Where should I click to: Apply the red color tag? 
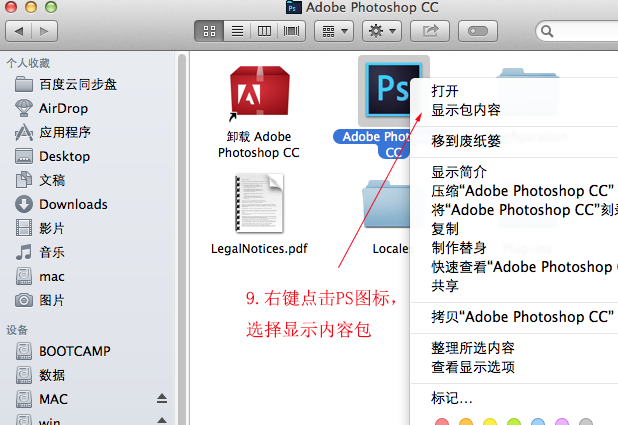point(442,422)
